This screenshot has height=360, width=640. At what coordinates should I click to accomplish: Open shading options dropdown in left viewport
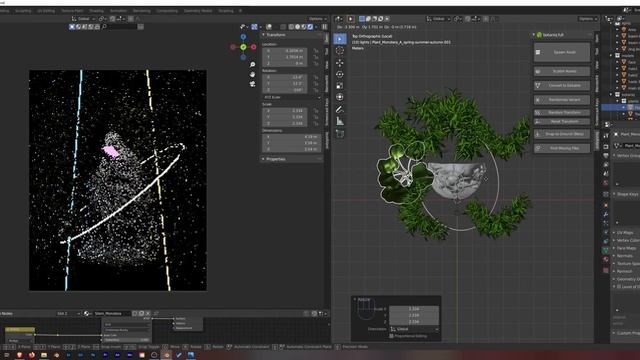317,27
